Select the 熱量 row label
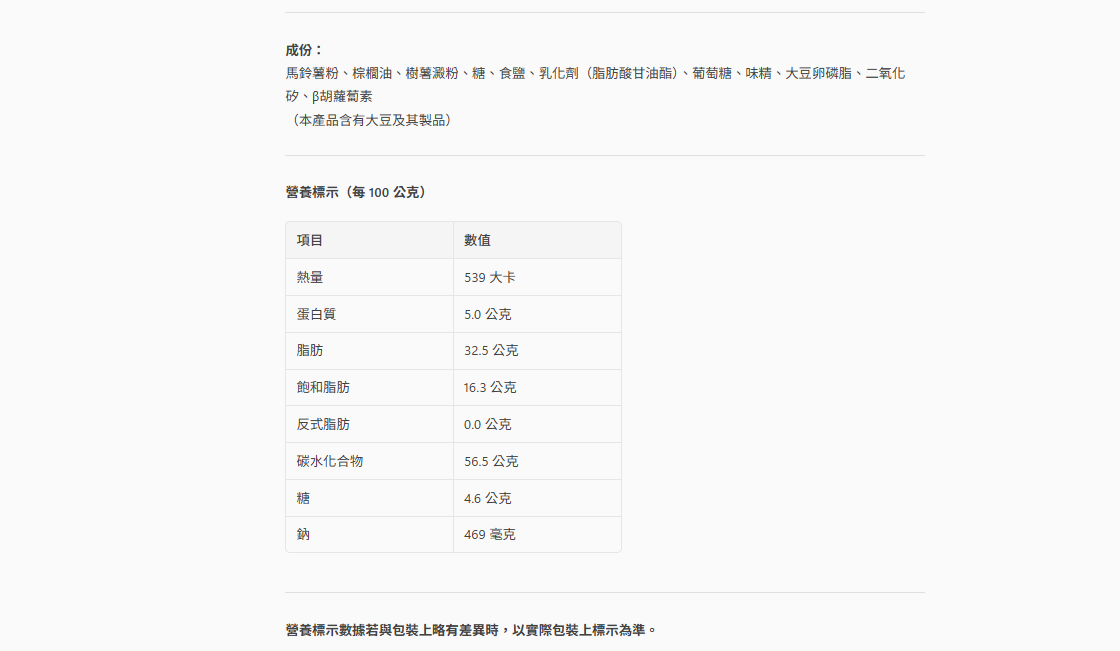Image resolution: width=1120 pixels, height=651 pixels. (x=310, y=277)
